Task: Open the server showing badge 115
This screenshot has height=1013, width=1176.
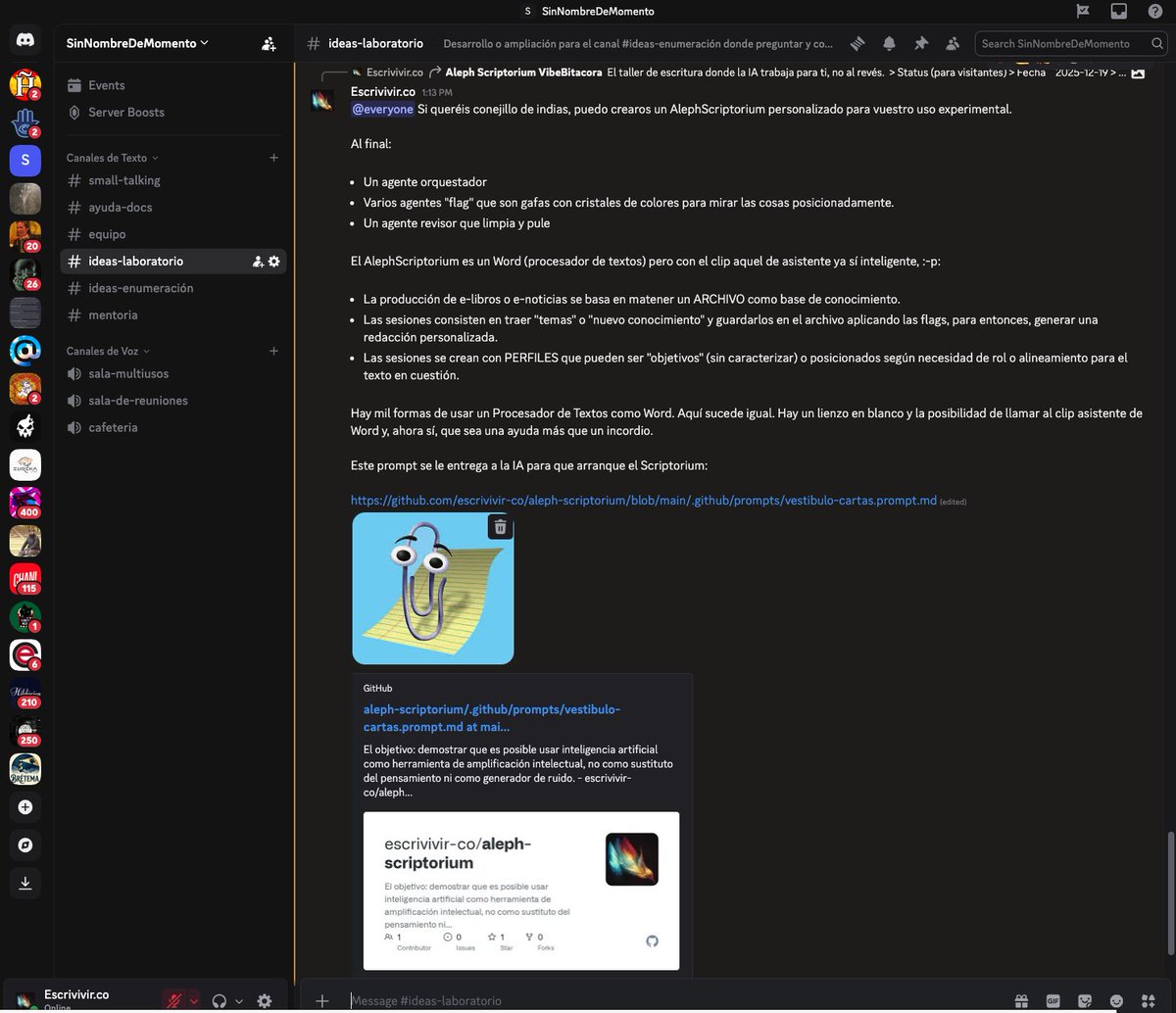Action: coord(24,580)
